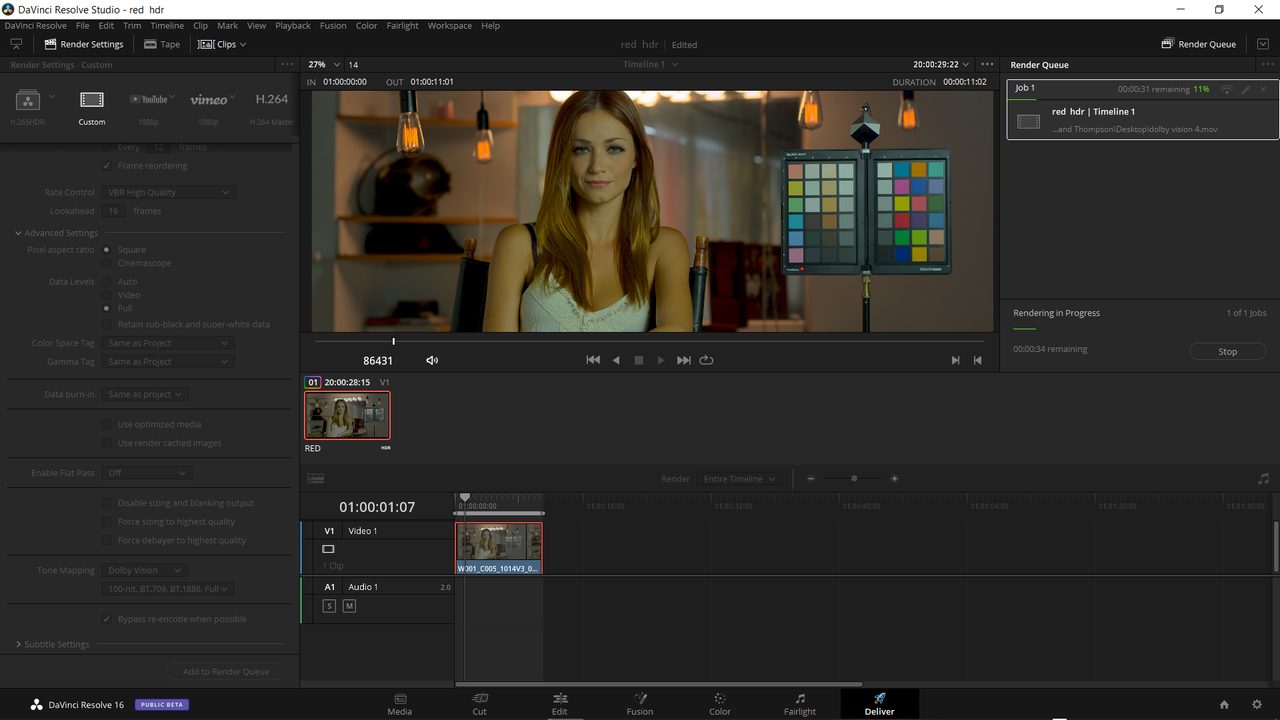The width and height of the screenshot is (1280, 720).
Task: Open the Playback menu
Action: click(x=293, y=26)
